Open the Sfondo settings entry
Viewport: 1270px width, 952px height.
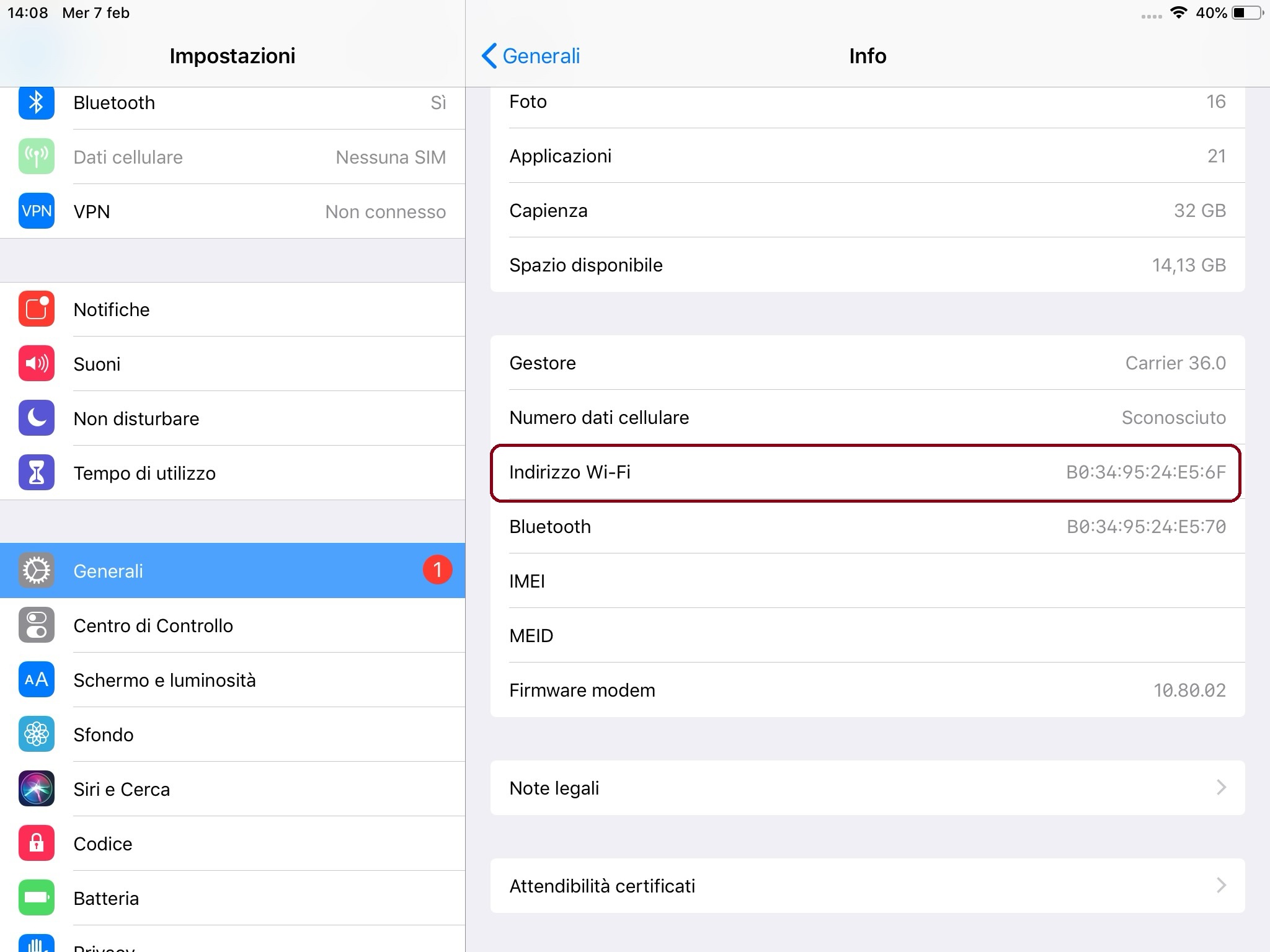click(104, 734)
